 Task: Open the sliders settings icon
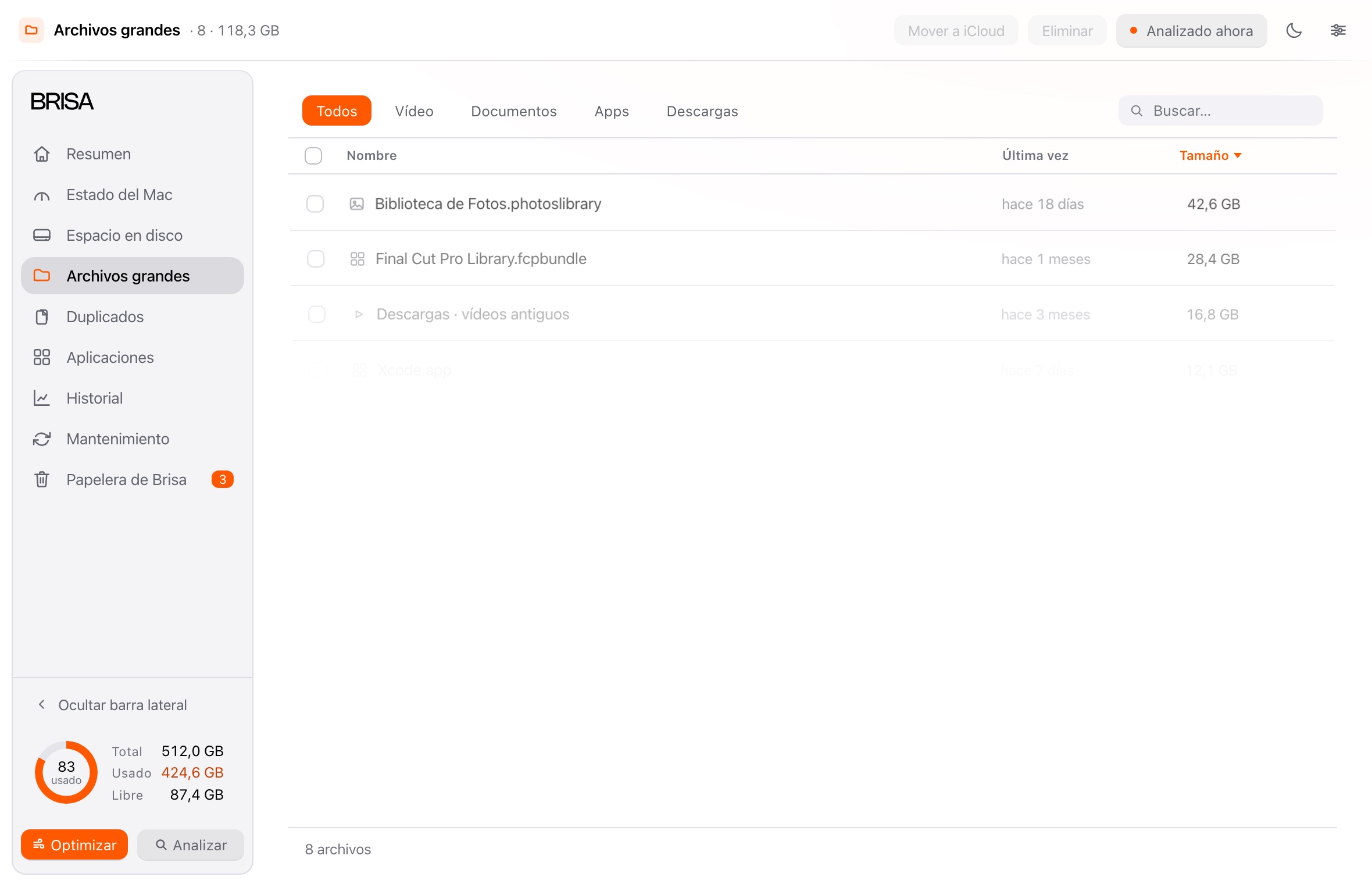pyautogui.click(x=1338, y=30)
